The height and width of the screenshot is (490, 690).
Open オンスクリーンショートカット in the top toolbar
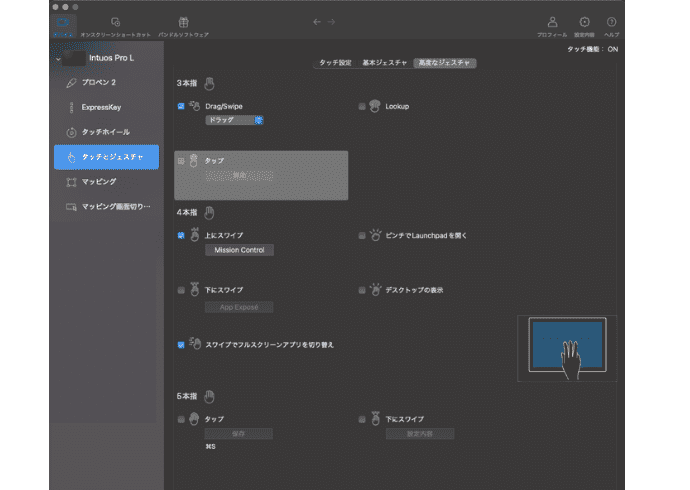(115, 22)
